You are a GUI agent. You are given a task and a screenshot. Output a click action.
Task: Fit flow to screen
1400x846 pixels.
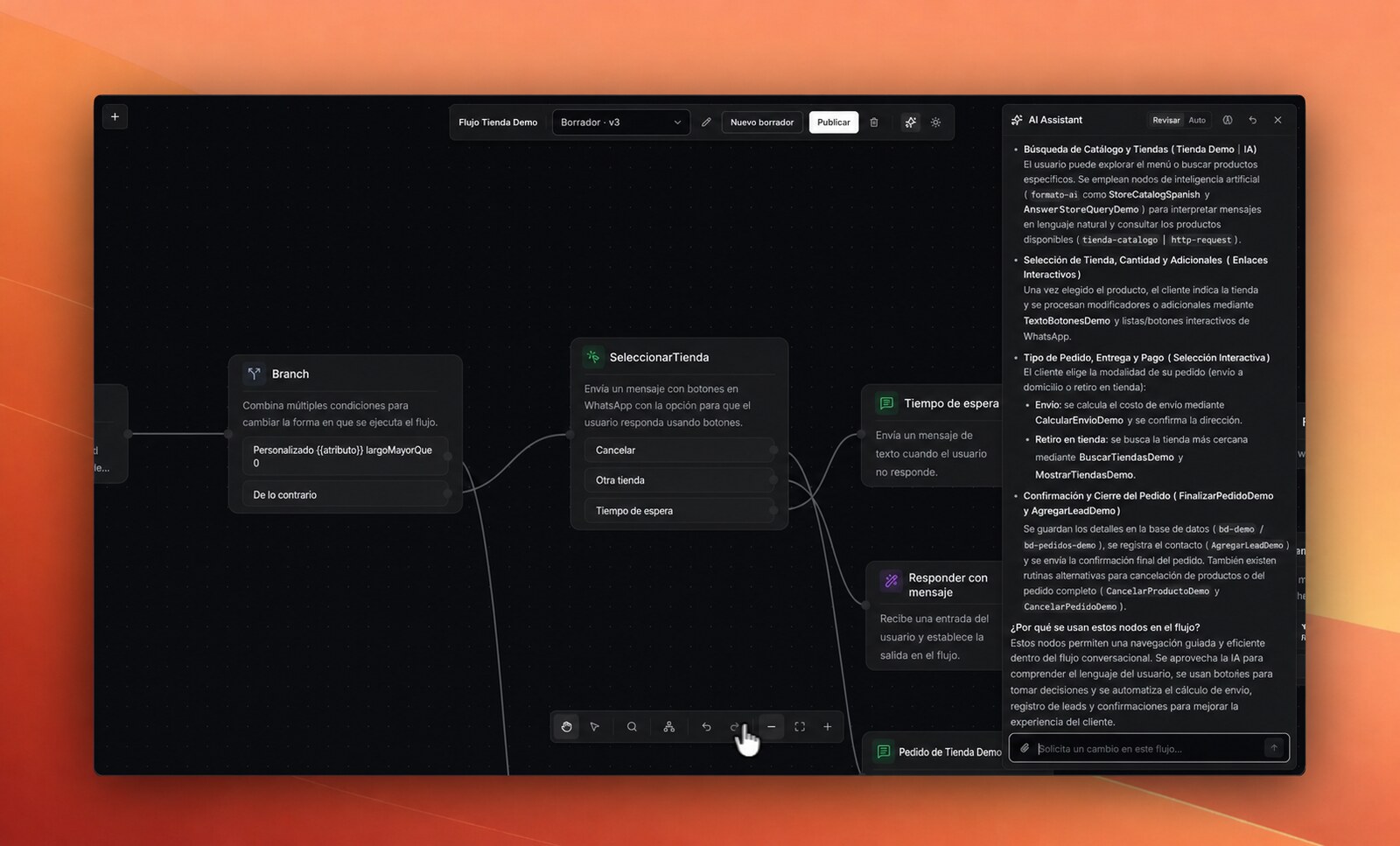point(800,727)
